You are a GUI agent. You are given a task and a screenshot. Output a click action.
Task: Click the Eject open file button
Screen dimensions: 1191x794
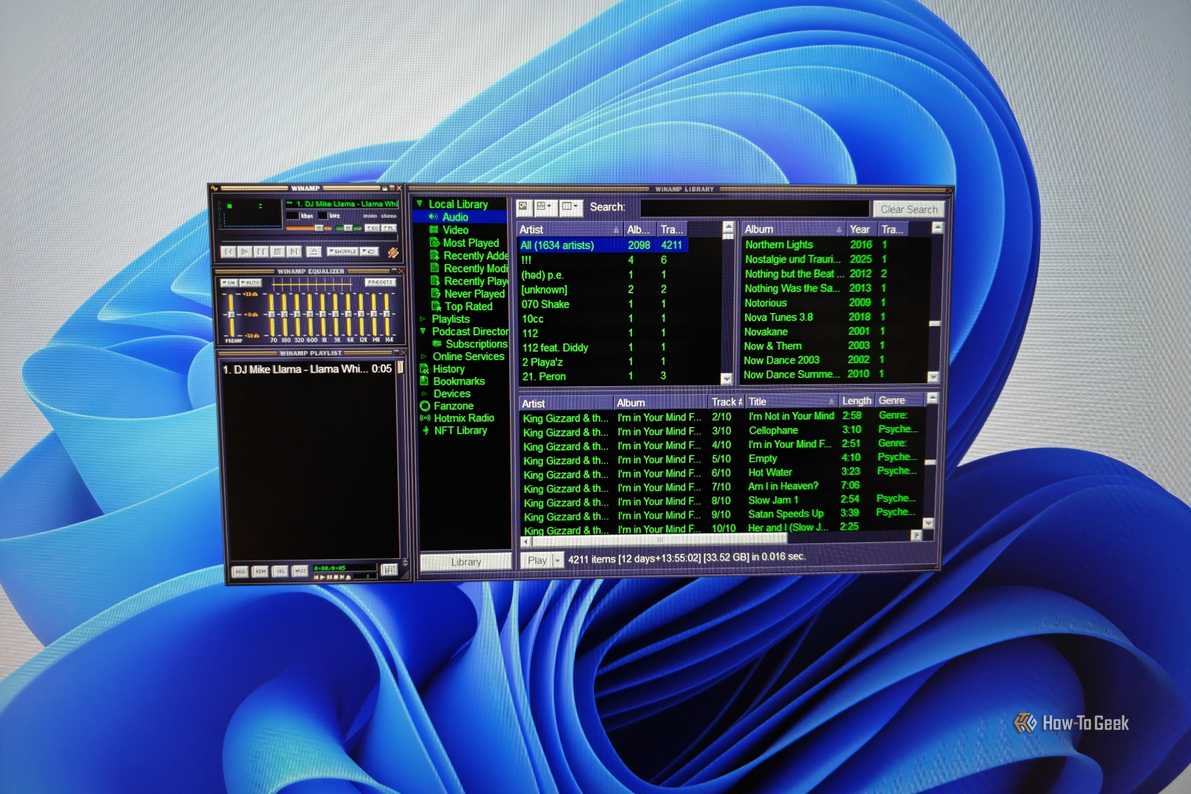pyautogui.click(x=313, y=251)
